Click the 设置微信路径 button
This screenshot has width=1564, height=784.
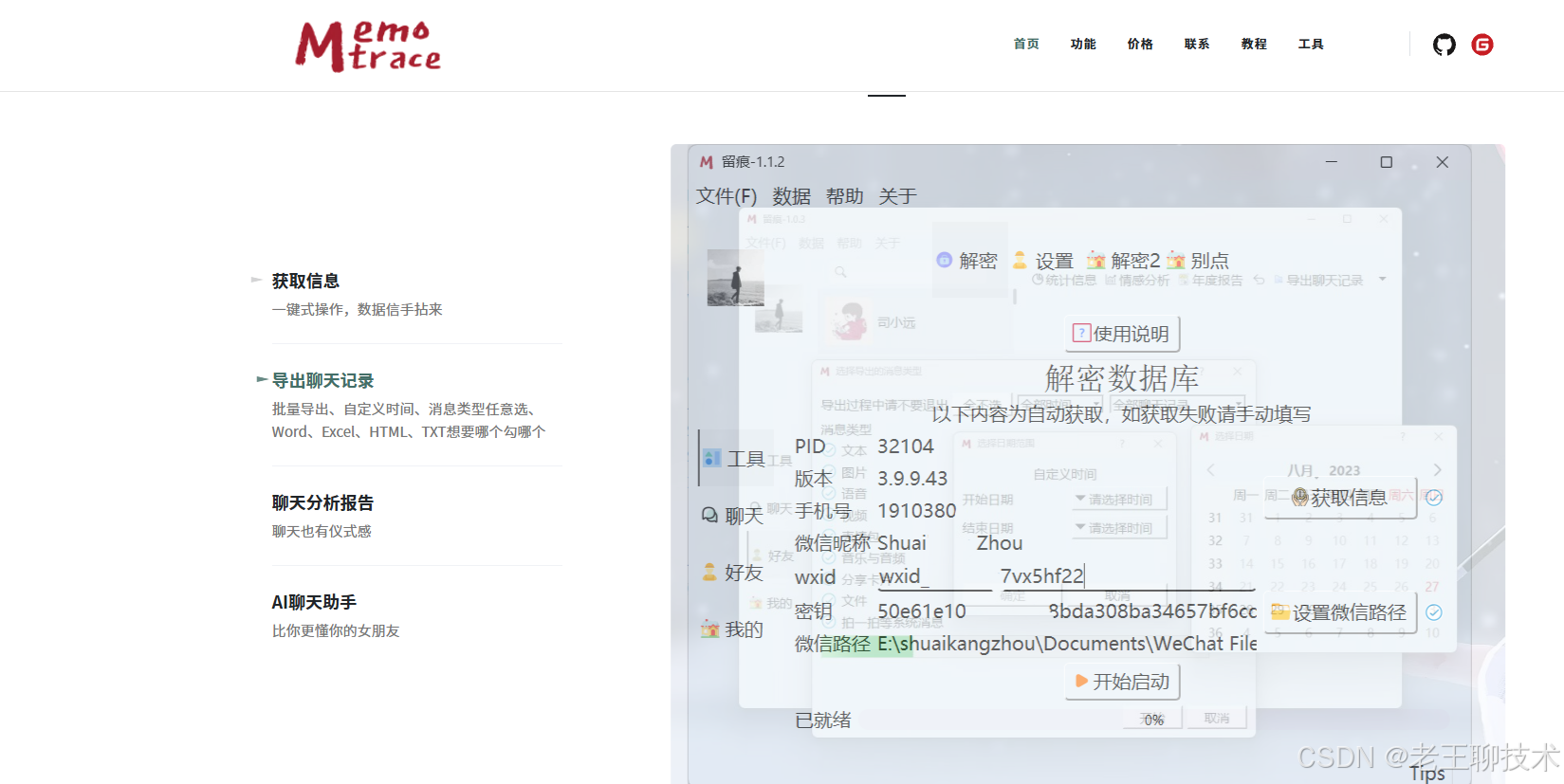coord(1340,612)
